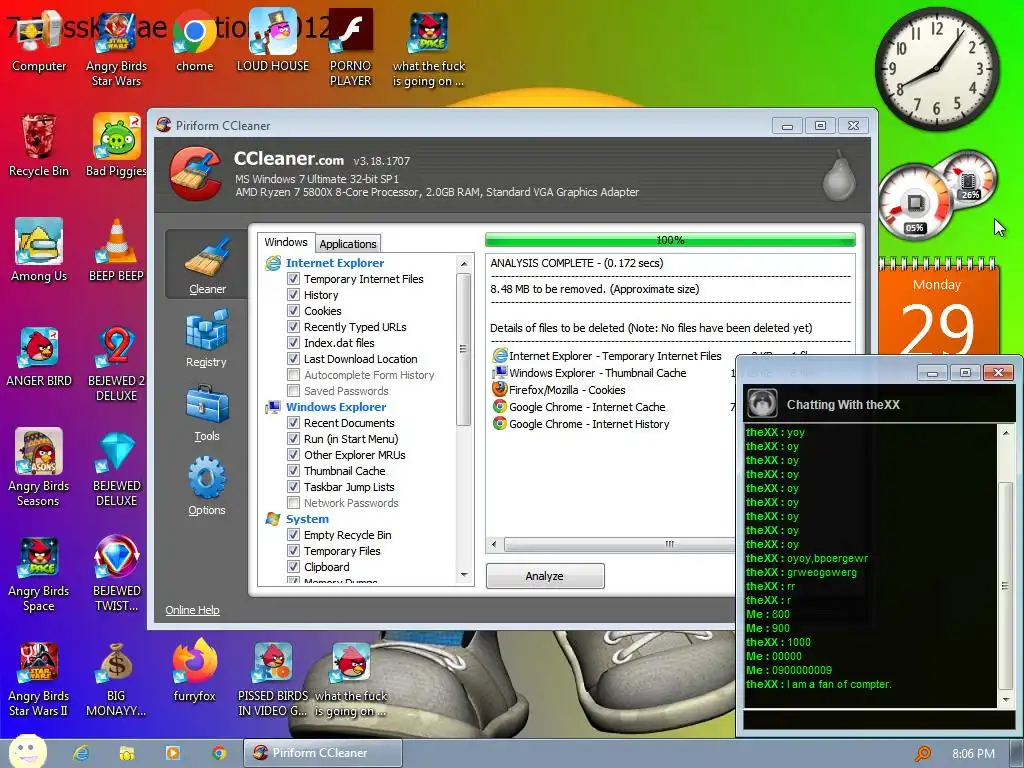This screenshot has width=1024, height=768.
Task: Select the BEJEWED TWIST icon
Action: (x=116, y=573)
